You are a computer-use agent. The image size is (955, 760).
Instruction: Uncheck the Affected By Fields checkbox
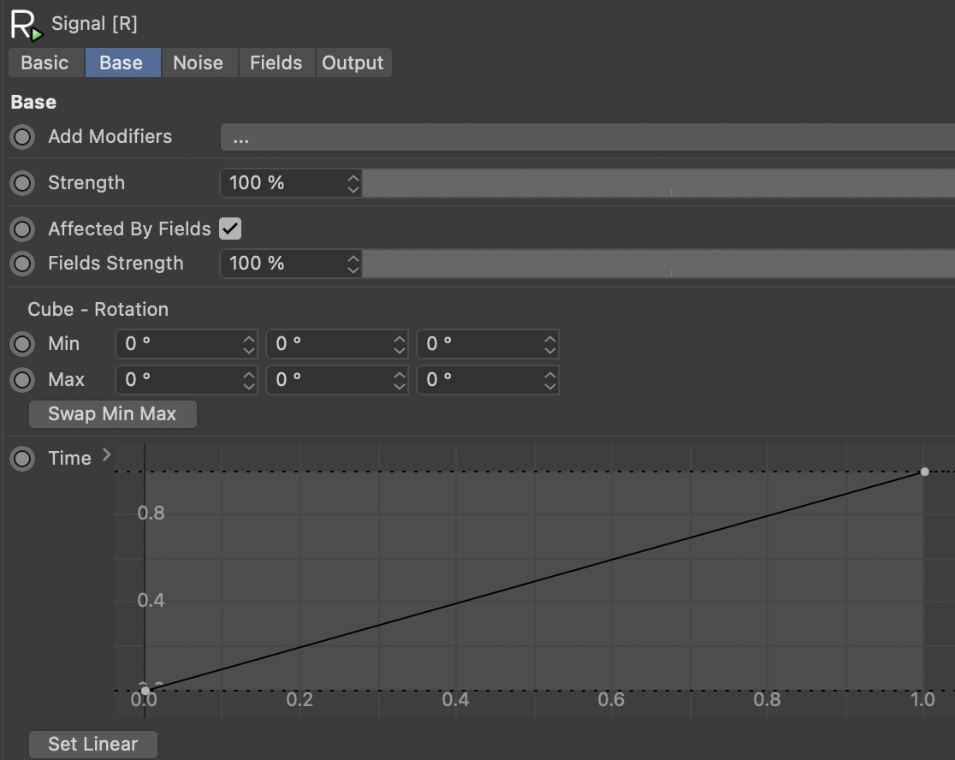[230, 229]
